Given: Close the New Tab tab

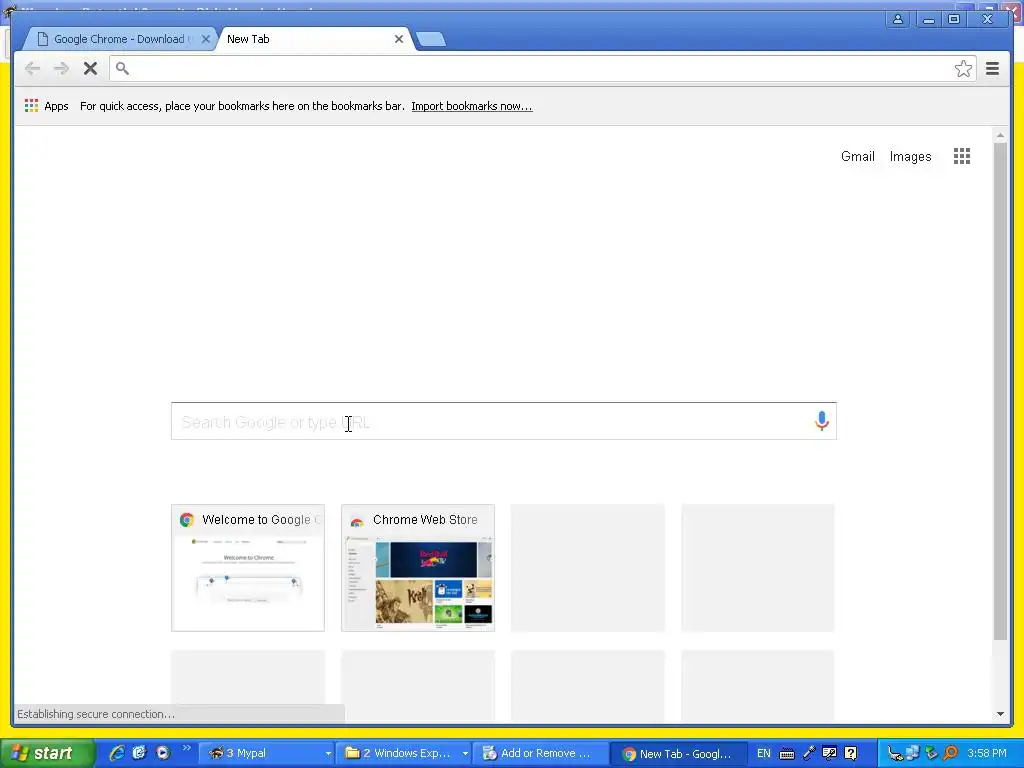Looking at the screenshot, I should click(398, 39).
